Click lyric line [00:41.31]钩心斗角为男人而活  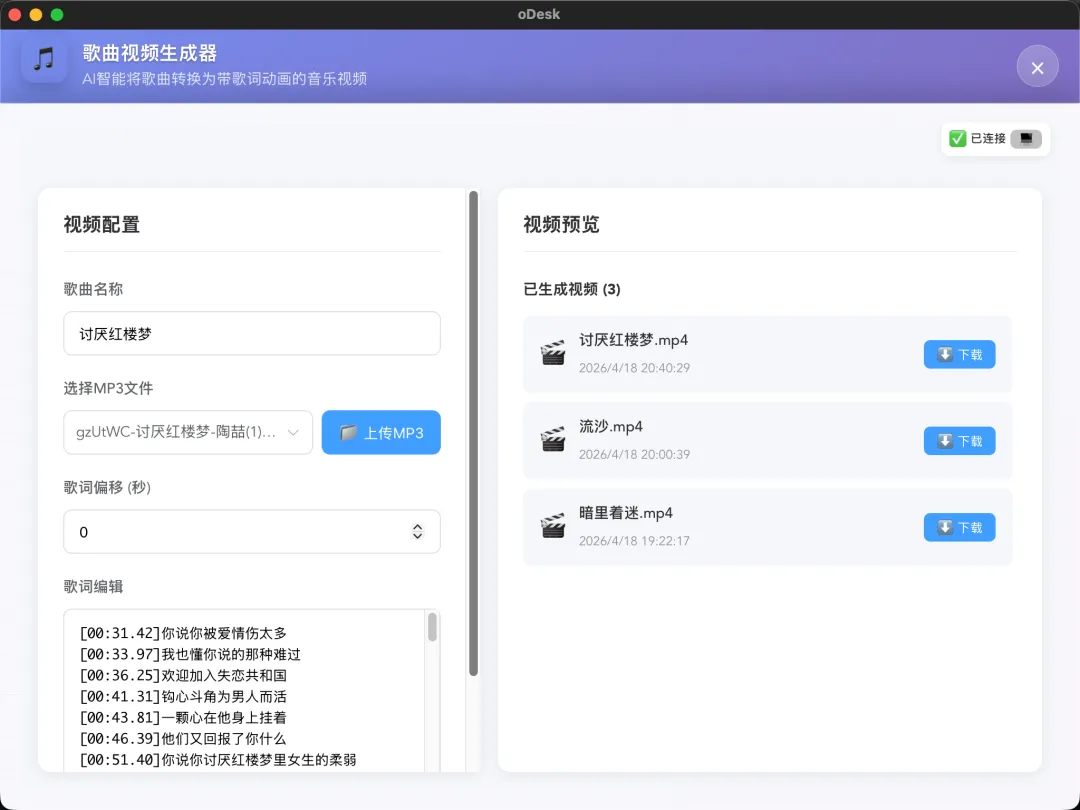[x=183, y=697]
